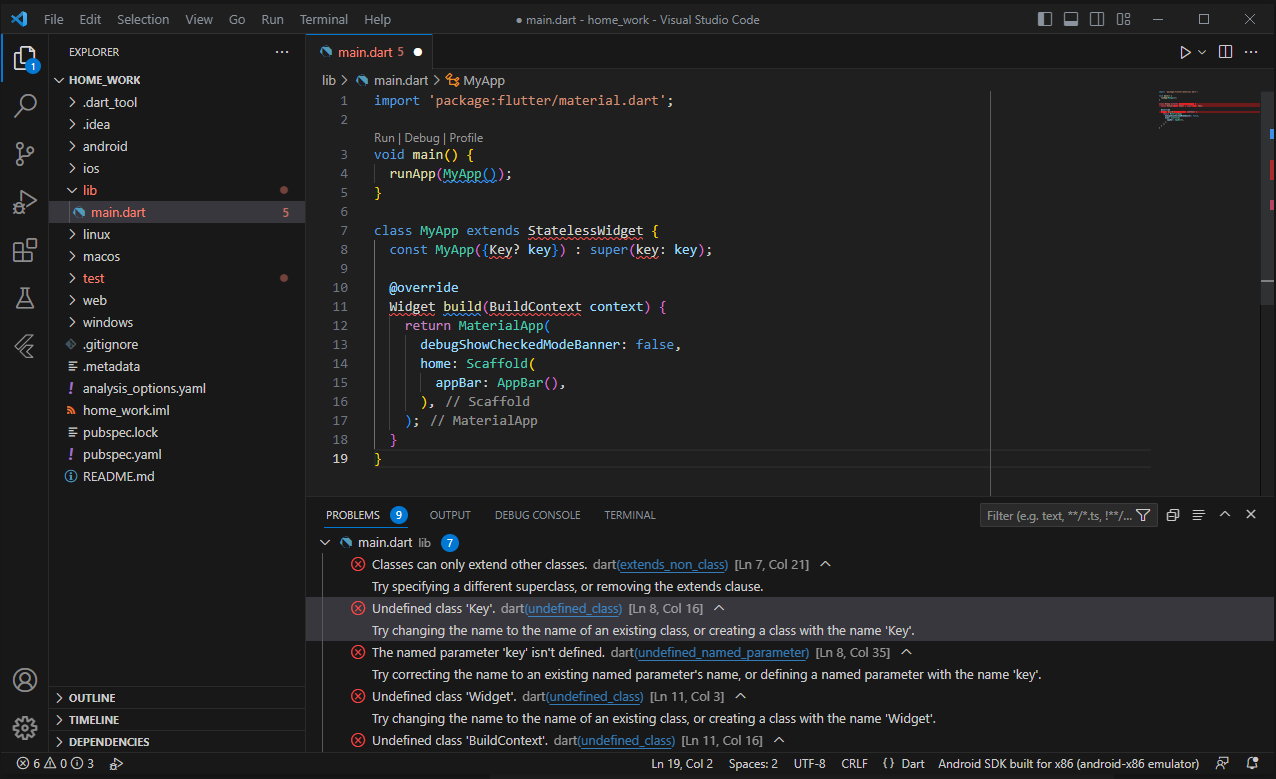Open the Accounts icon
Viewport: 1276px width, 779px height.
(x=25, y=680)
